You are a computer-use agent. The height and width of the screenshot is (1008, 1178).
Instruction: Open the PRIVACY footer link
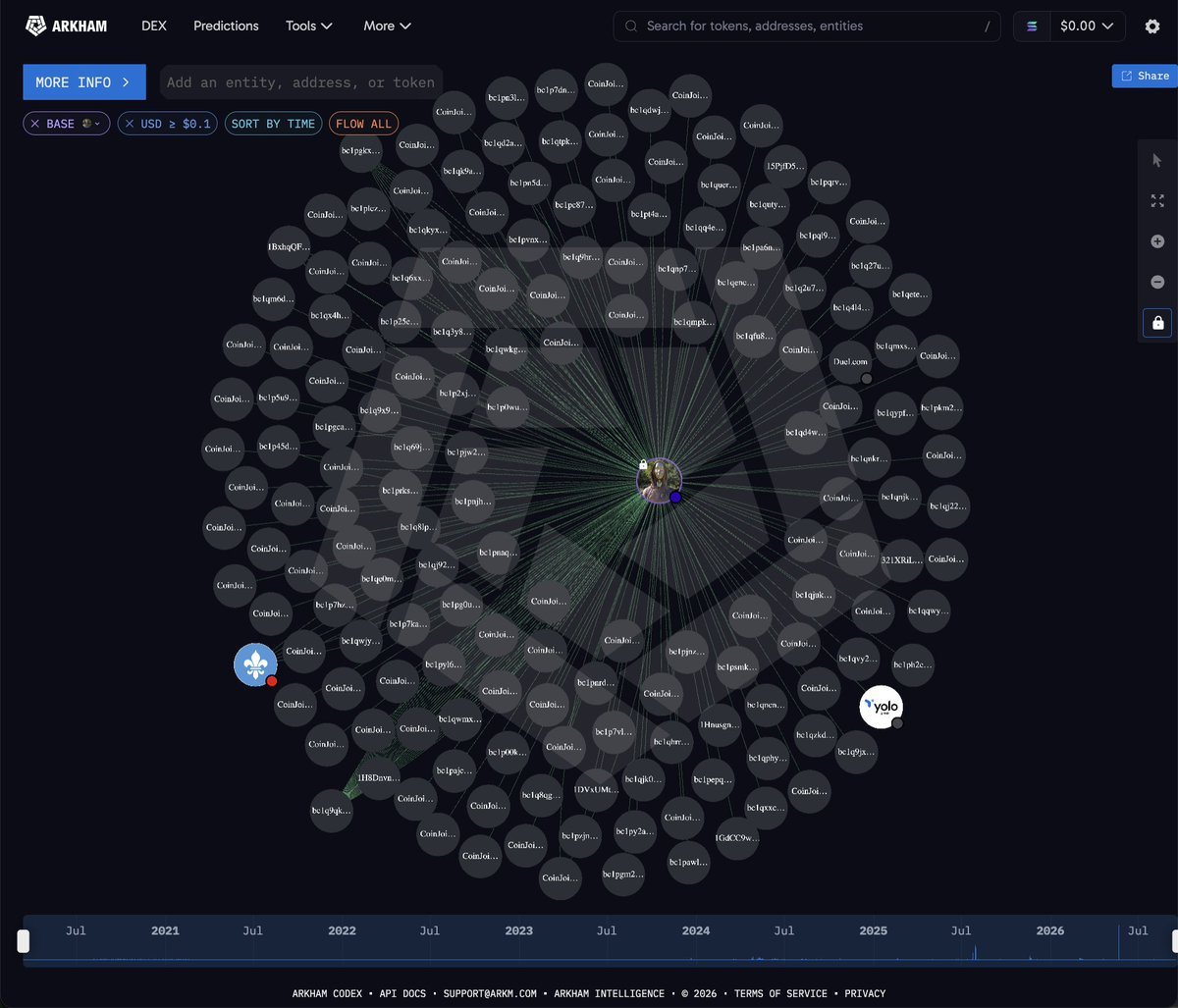tap(865, 993)
